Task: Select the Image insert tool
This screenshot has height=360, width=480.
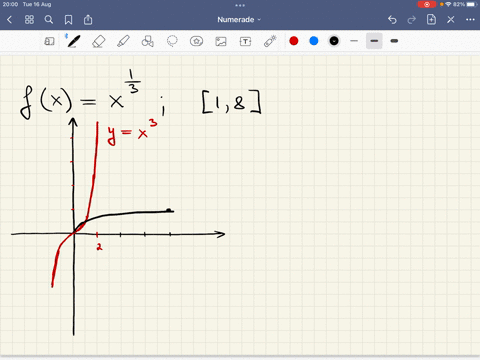Action: pos(221,41)
